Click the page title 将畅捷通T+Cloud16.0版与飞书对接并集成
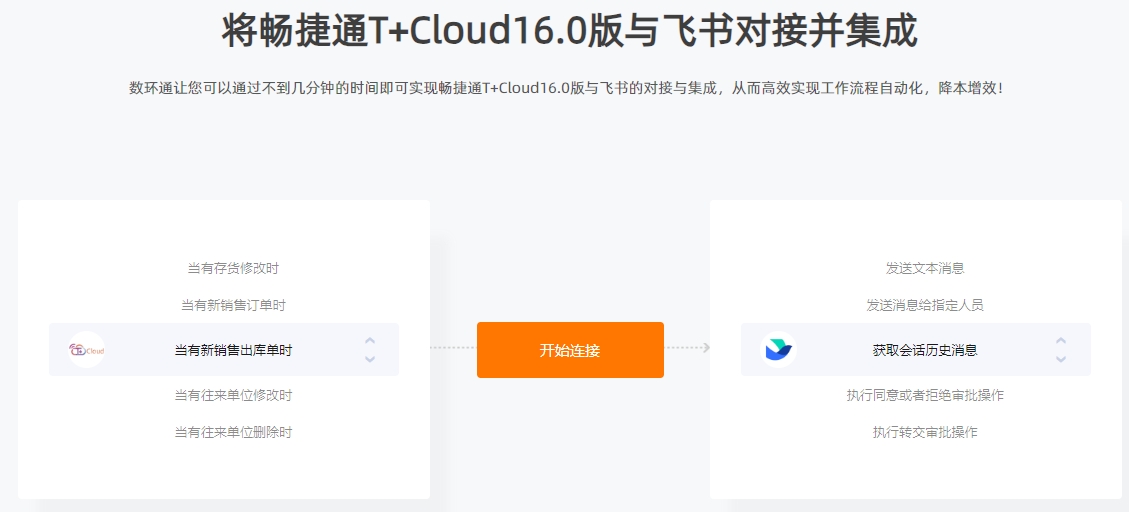Screen dimensions: 1129x512 point(570,31)
